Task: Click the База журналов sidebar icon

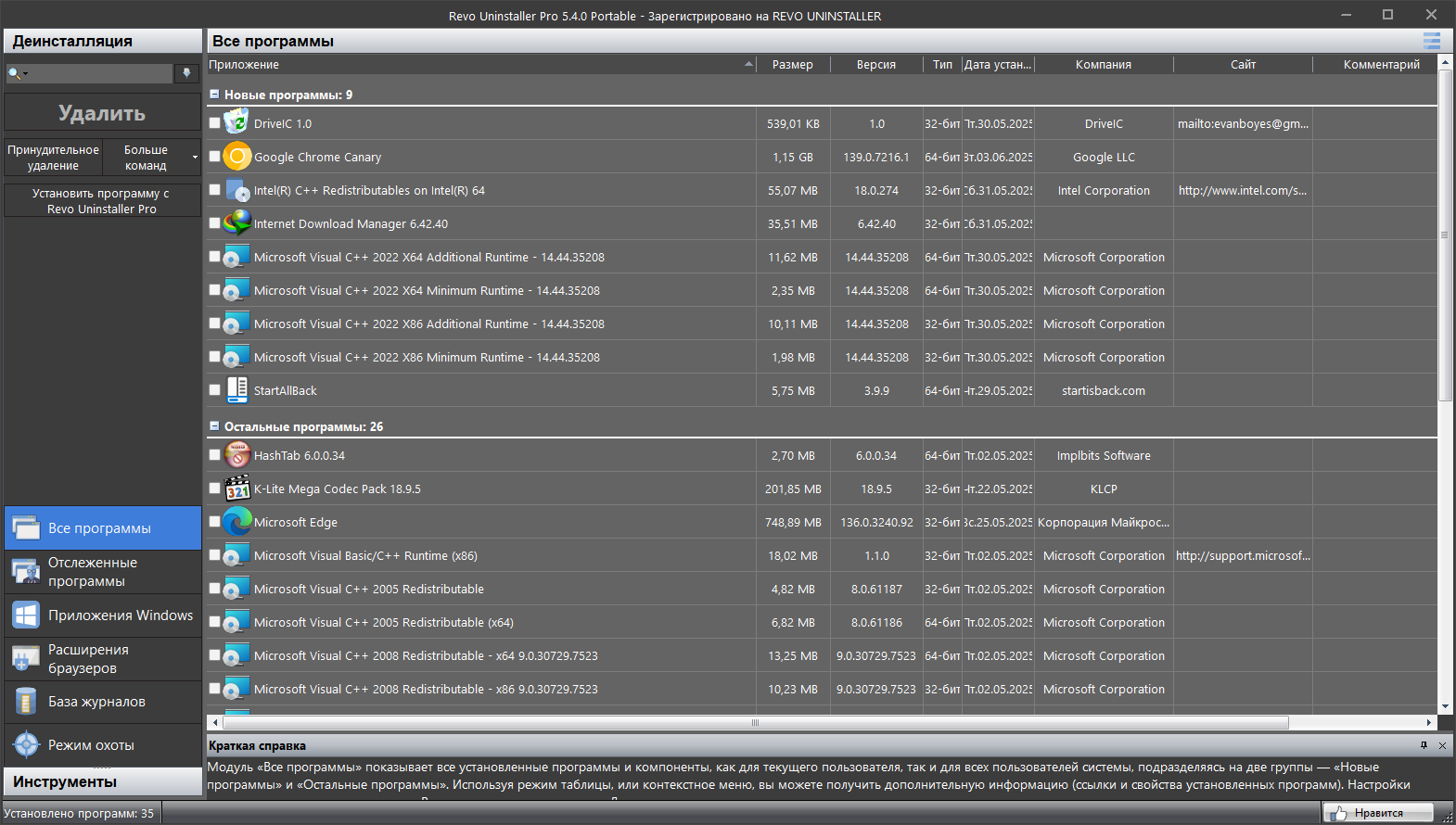Action: tap(26, 702)
